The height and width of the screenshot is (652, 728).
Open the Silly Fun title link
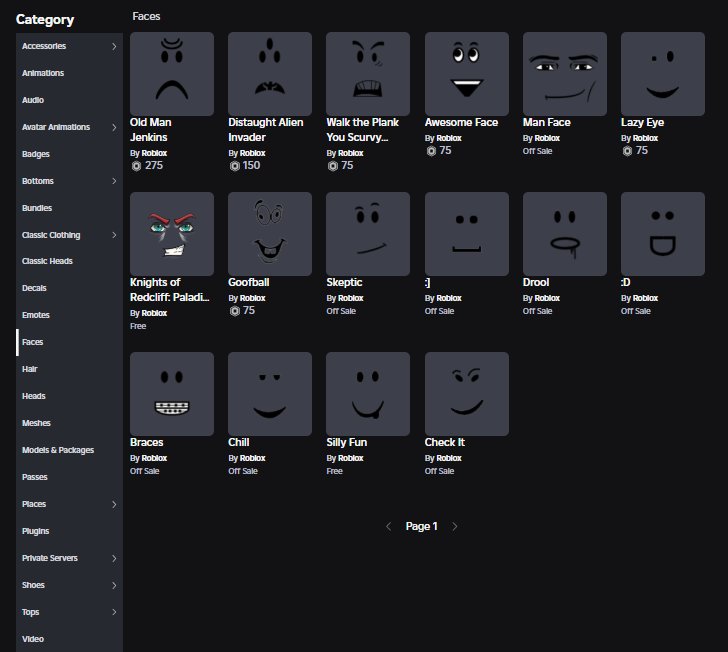tap(346, 442)
